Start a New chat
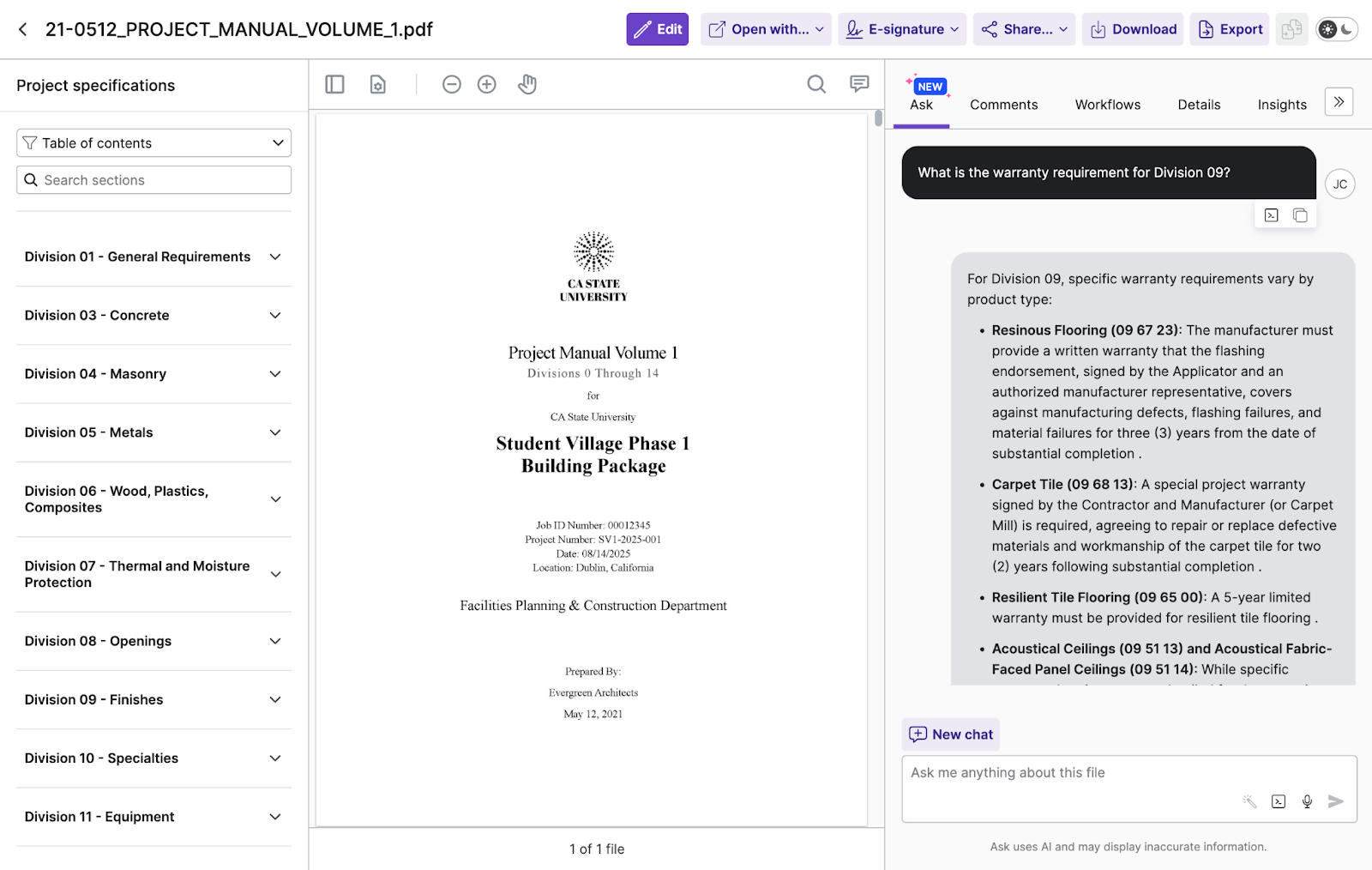Viewport: 1372px width, 870px height. tap(951, 734)
